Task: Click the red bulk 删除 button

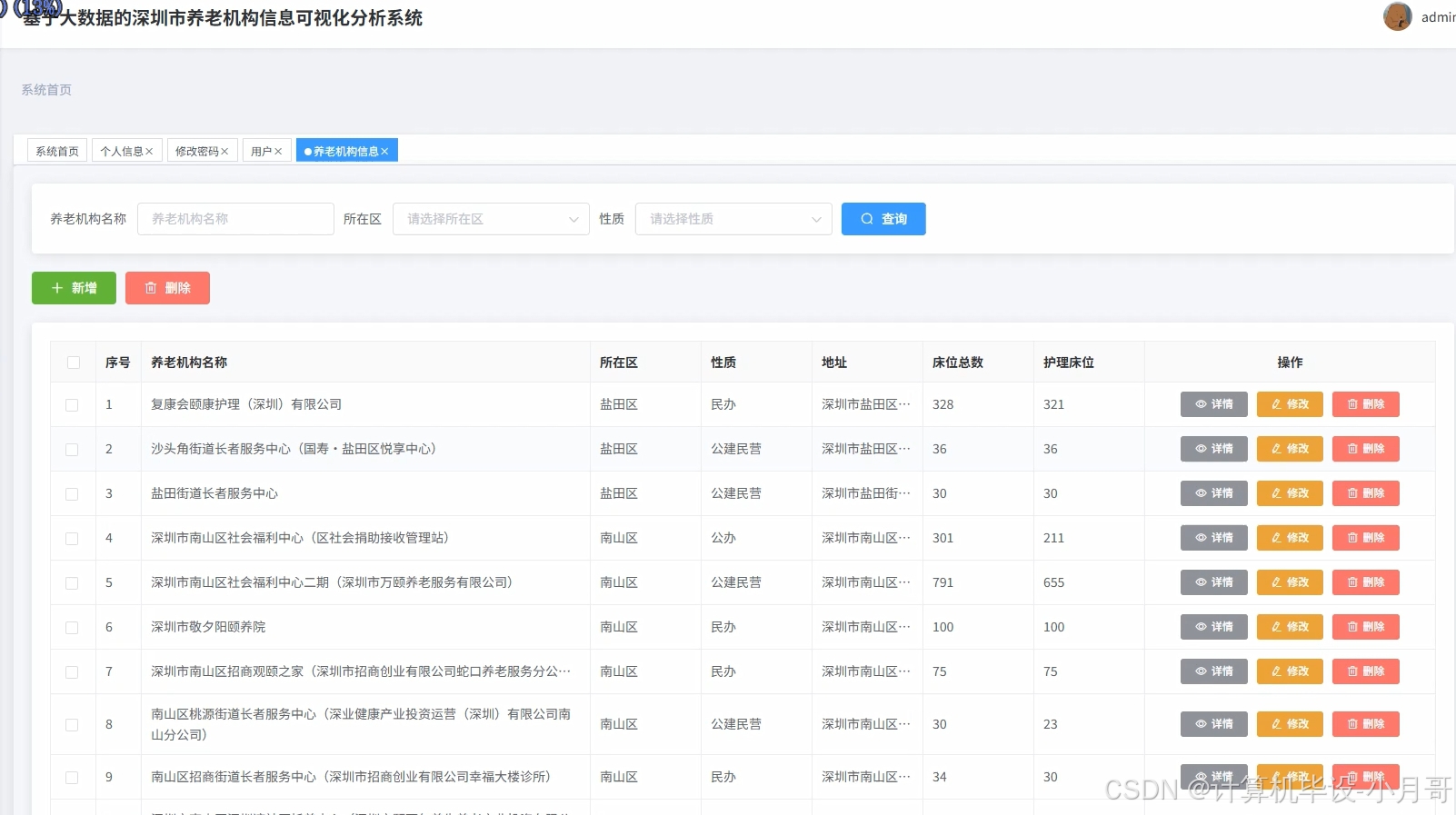Action: tap(167, 288)
